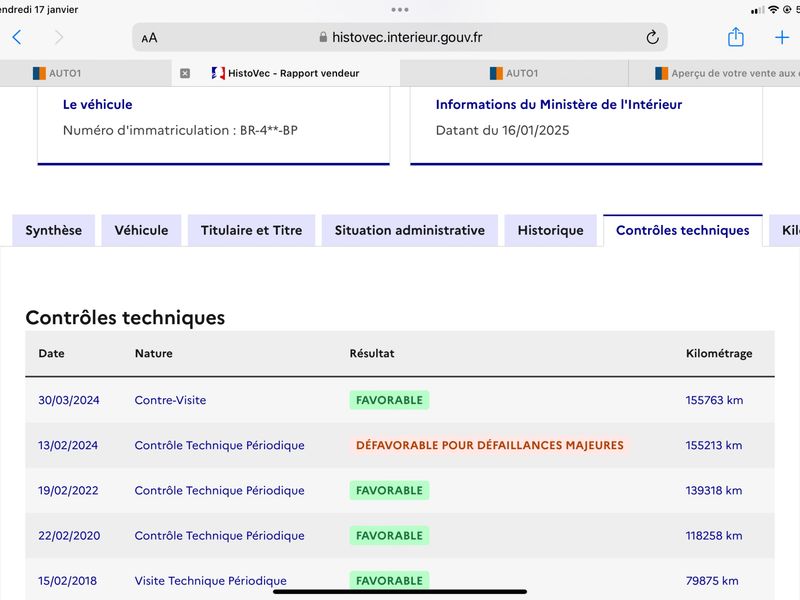Click the histovec.interieur.gouv.fr address field

coord(399,37)
